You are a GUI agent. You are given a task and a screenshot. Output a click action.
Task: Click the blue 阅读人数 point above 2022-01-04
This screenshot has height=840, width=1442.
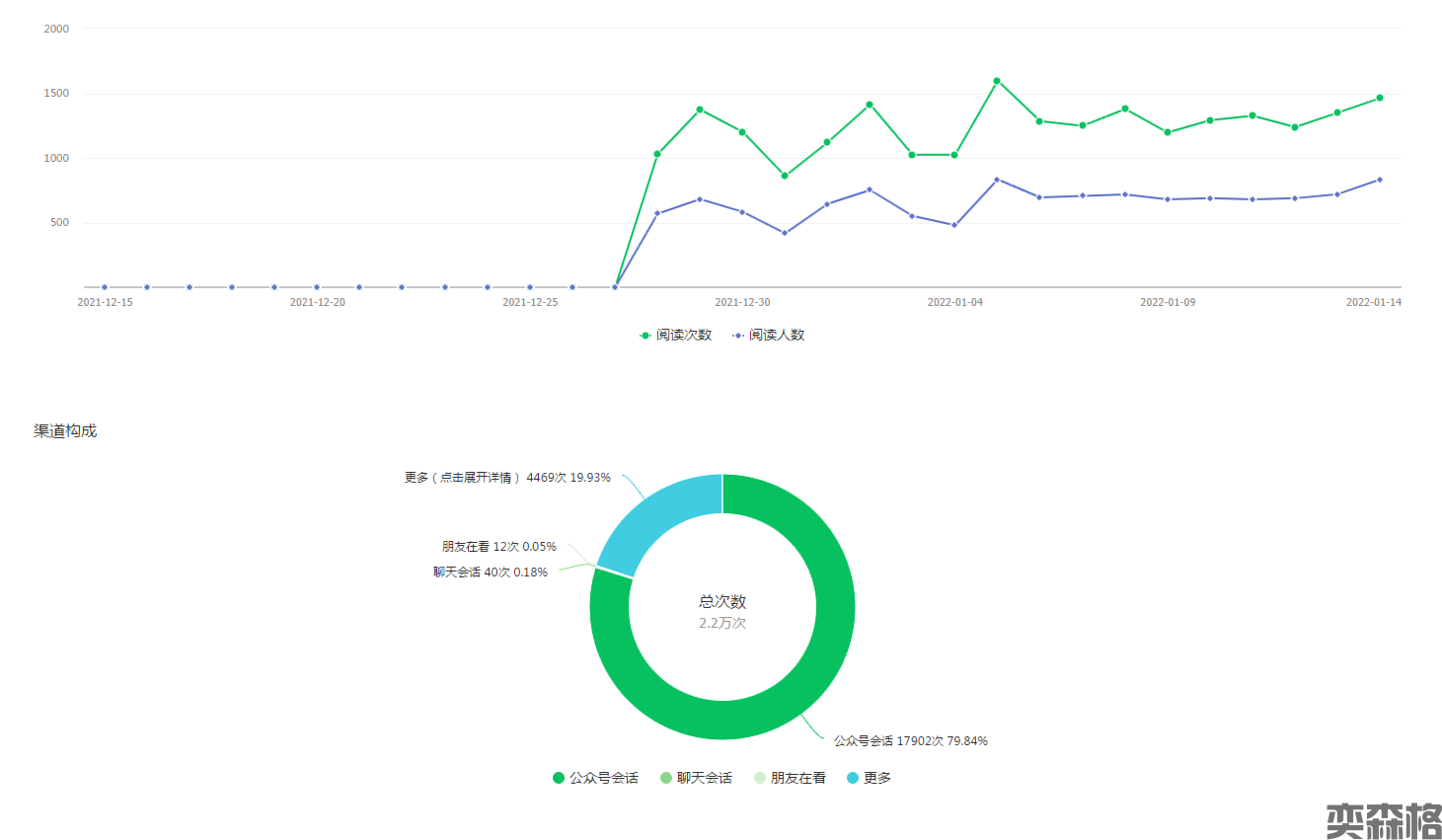[954, 225]
